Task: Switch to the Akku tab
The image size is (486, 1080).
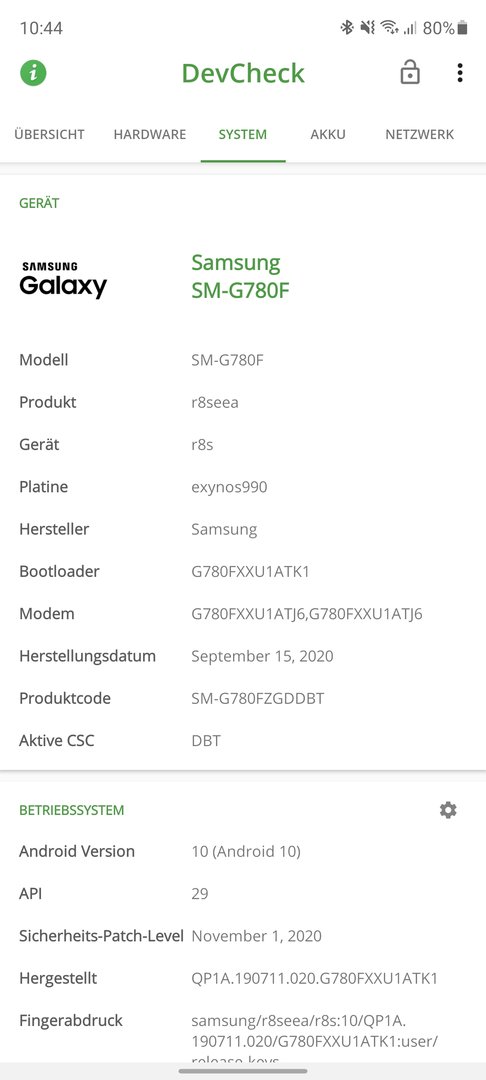Action: tap(328, 134)
